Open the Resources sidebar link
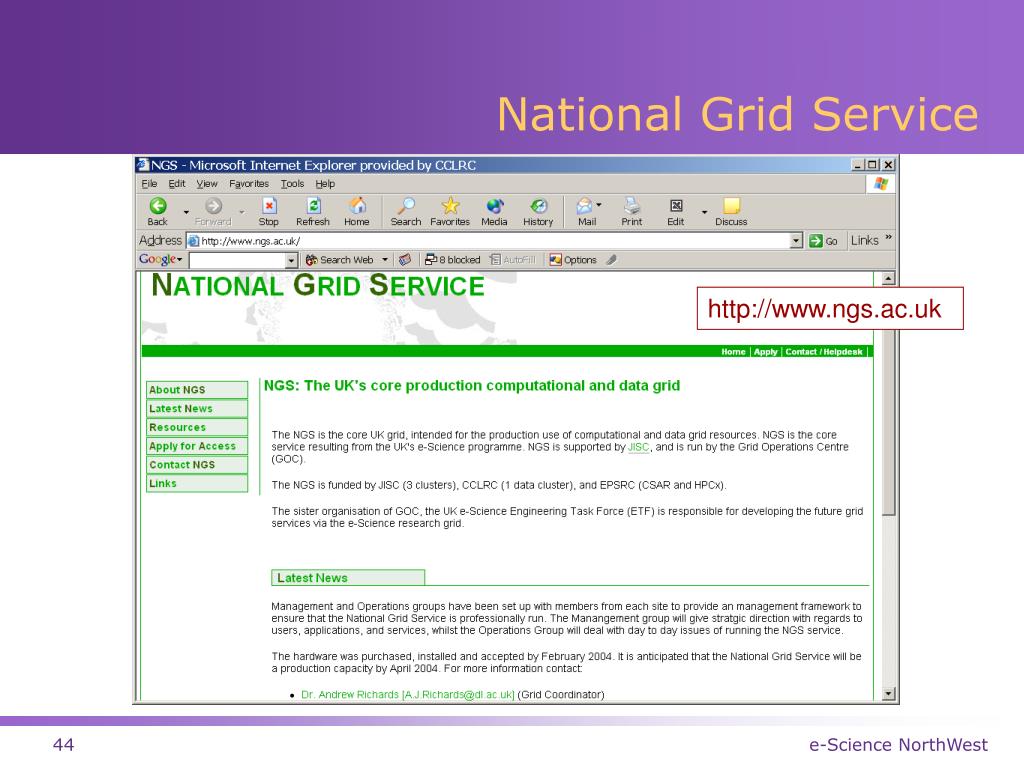1024x768 pixels. (197, 427)
